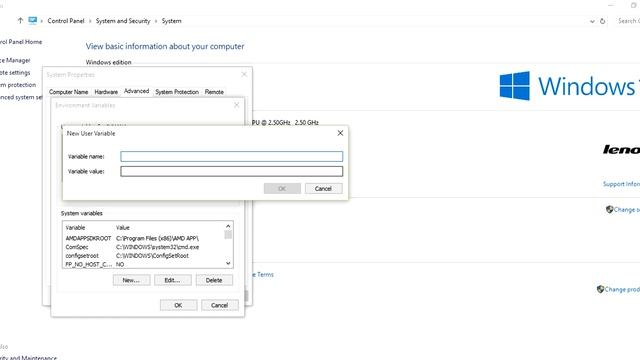Click the Refresh icon in address bar

[602, 21]
